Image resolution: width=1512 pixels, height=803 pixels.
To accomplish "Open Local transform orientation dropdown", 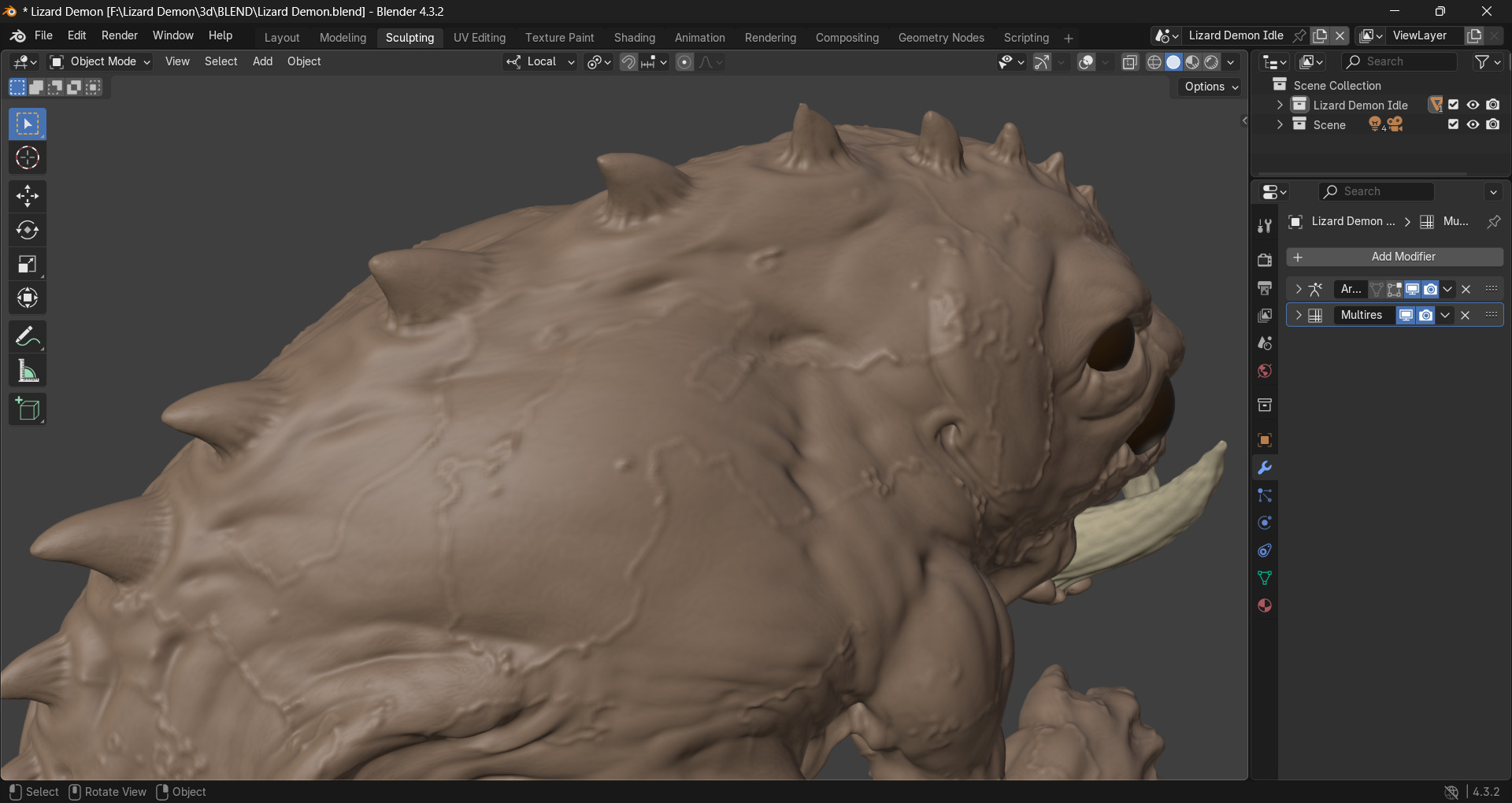I will [541, 62].
